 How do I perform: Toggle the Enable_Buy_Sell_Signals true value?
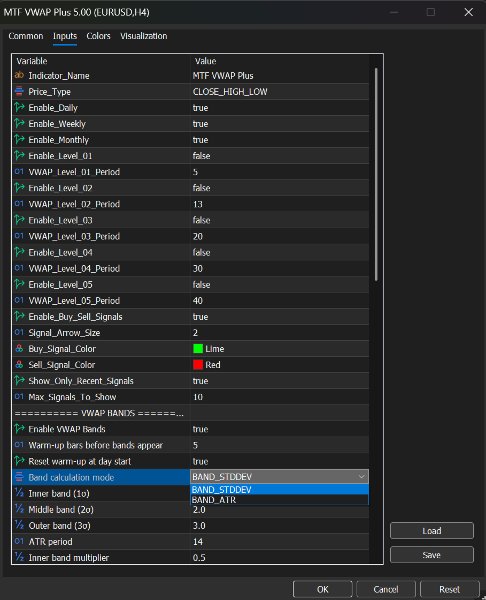click(x=200, y=317)
